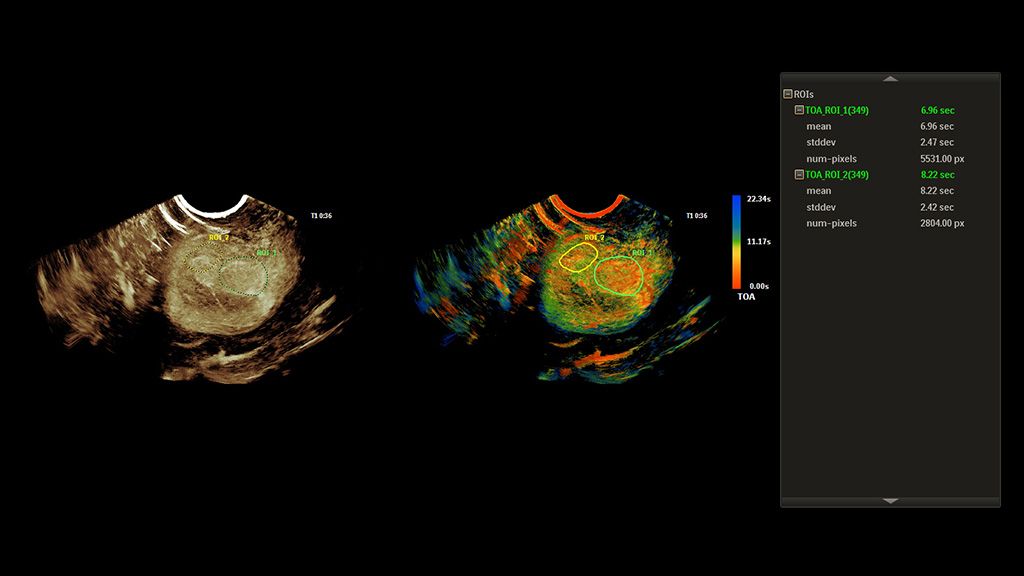
Task: Collapse the TOA_ROI_2(349) node
Action: tap(799, 174)
